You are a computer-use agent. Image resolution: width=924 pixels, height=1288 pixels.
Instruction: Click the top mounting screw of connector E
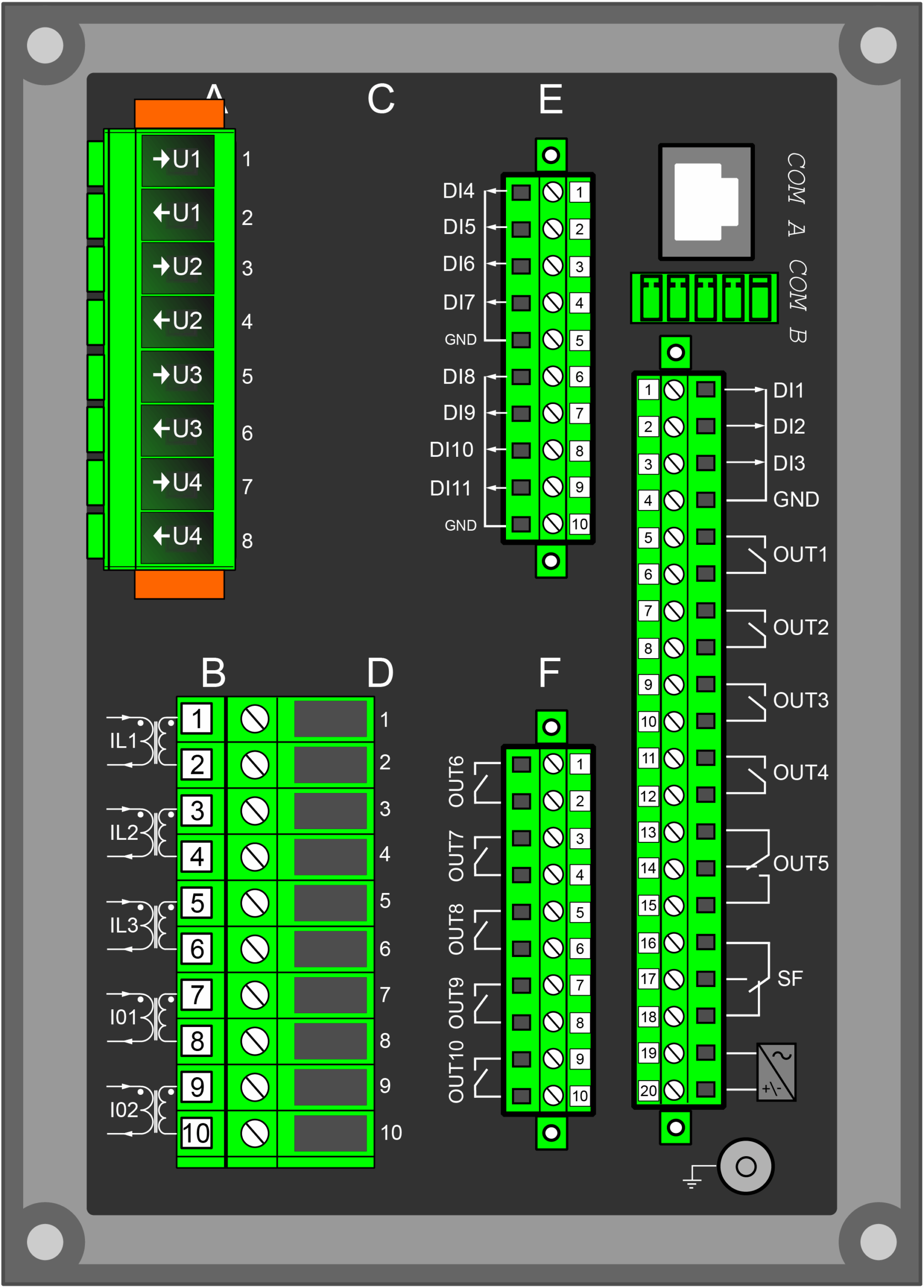550,155
